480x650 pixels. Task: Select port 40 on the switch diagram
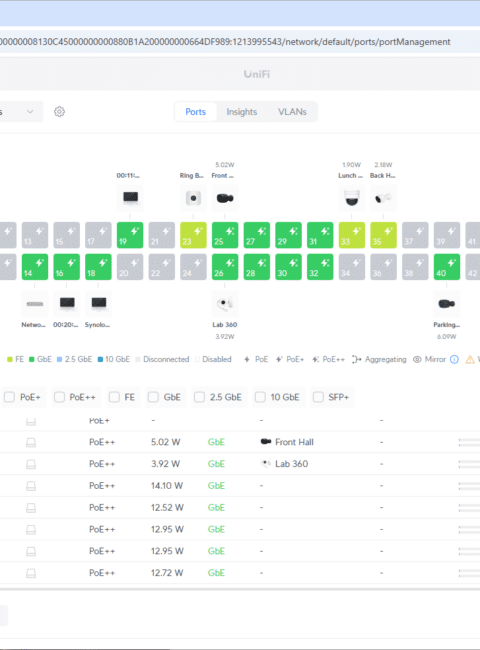[x=447, y=267]
